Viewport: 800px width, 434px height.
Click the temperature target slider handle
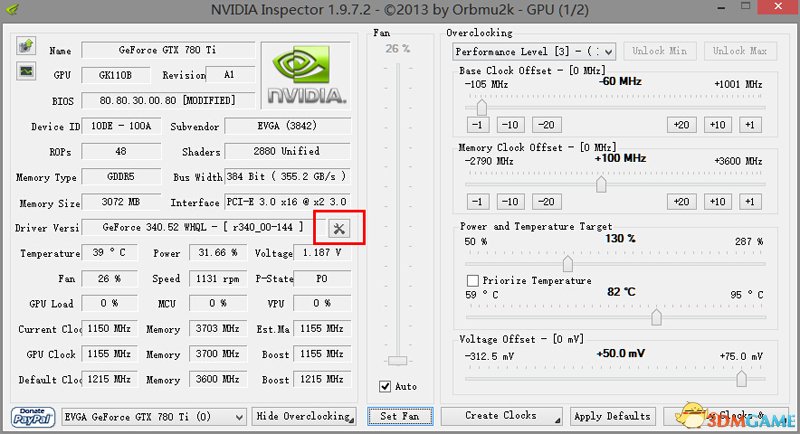point(656,317)
